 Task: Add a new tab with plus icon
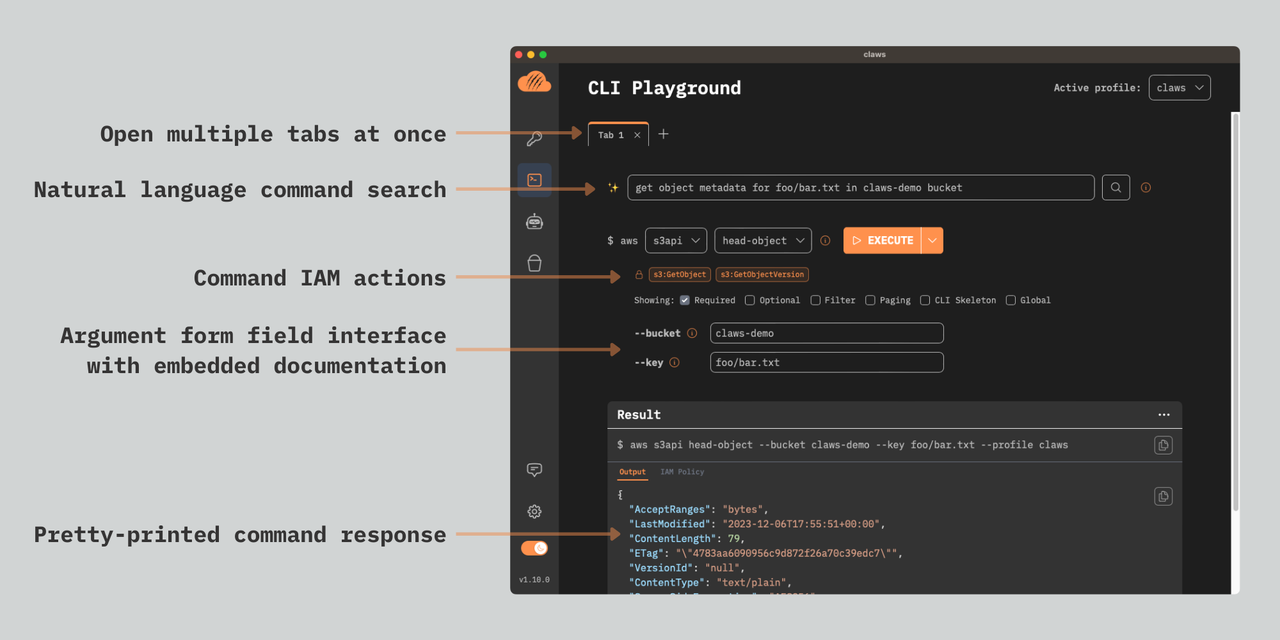point(663,134)
